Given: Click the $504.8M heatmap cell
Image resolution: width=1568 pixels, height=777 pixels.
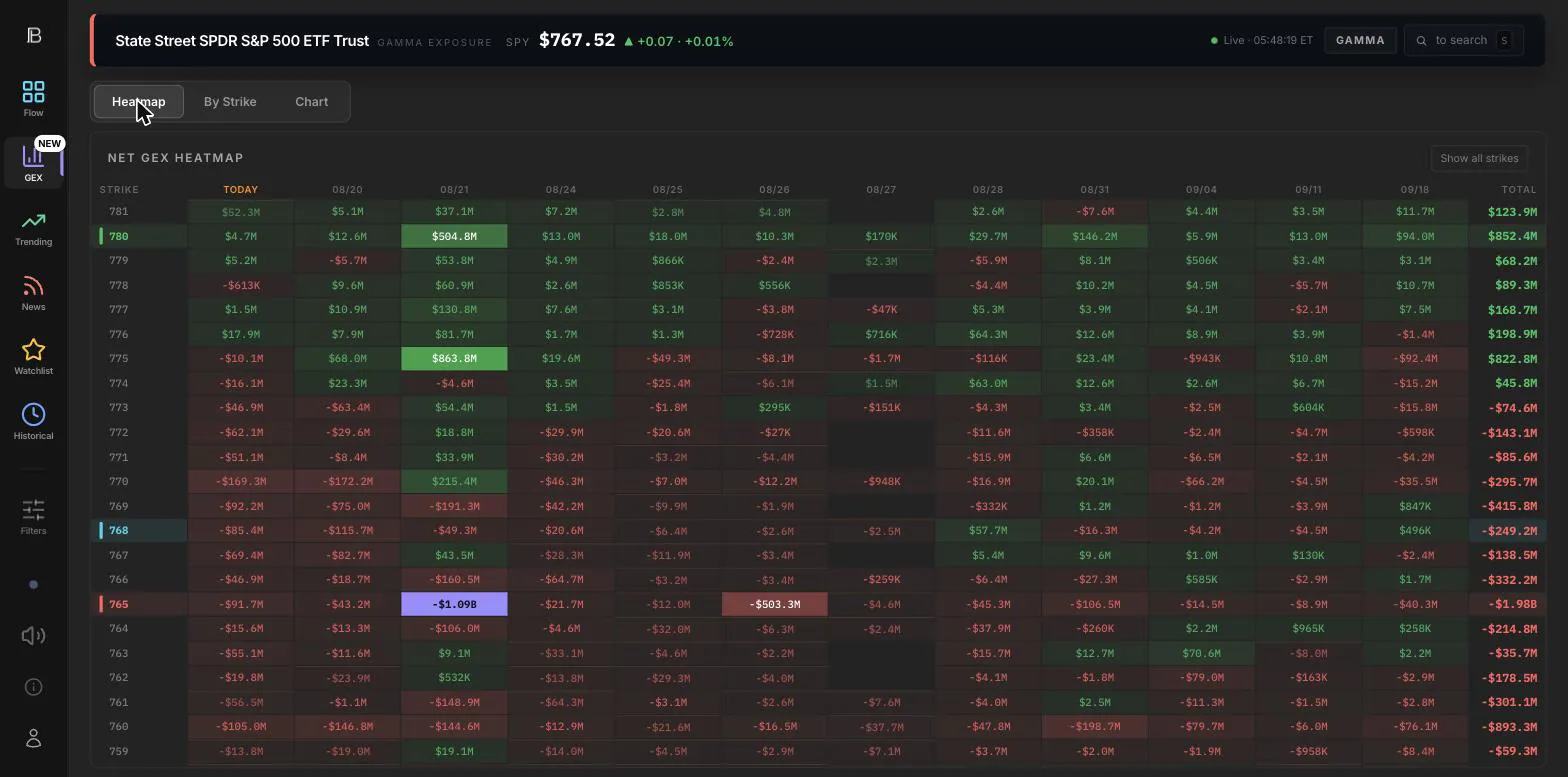Looking at the screenshot, I should (454, 236).
